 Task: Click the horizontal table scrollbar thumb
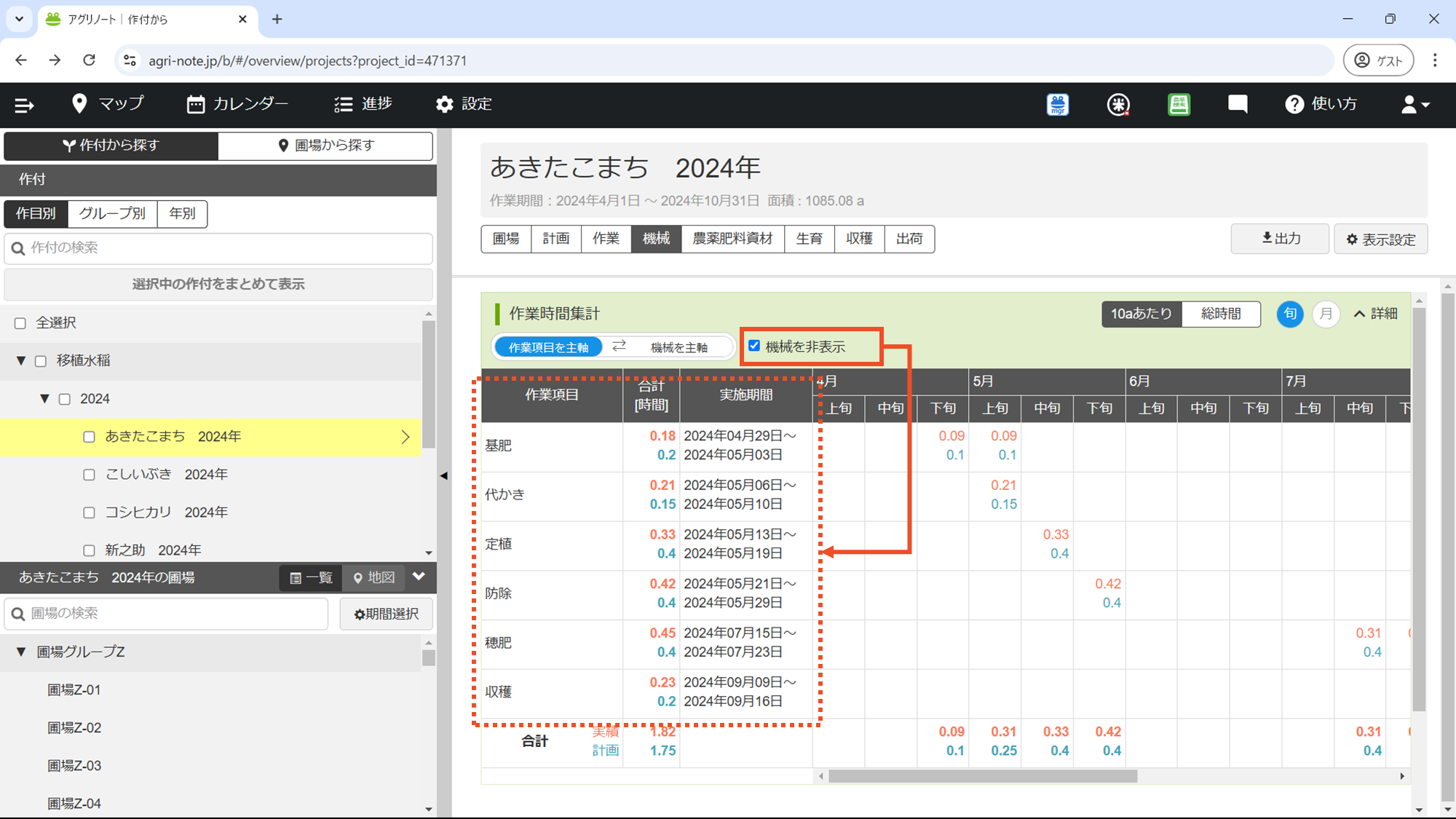click(x=982, y=776)
